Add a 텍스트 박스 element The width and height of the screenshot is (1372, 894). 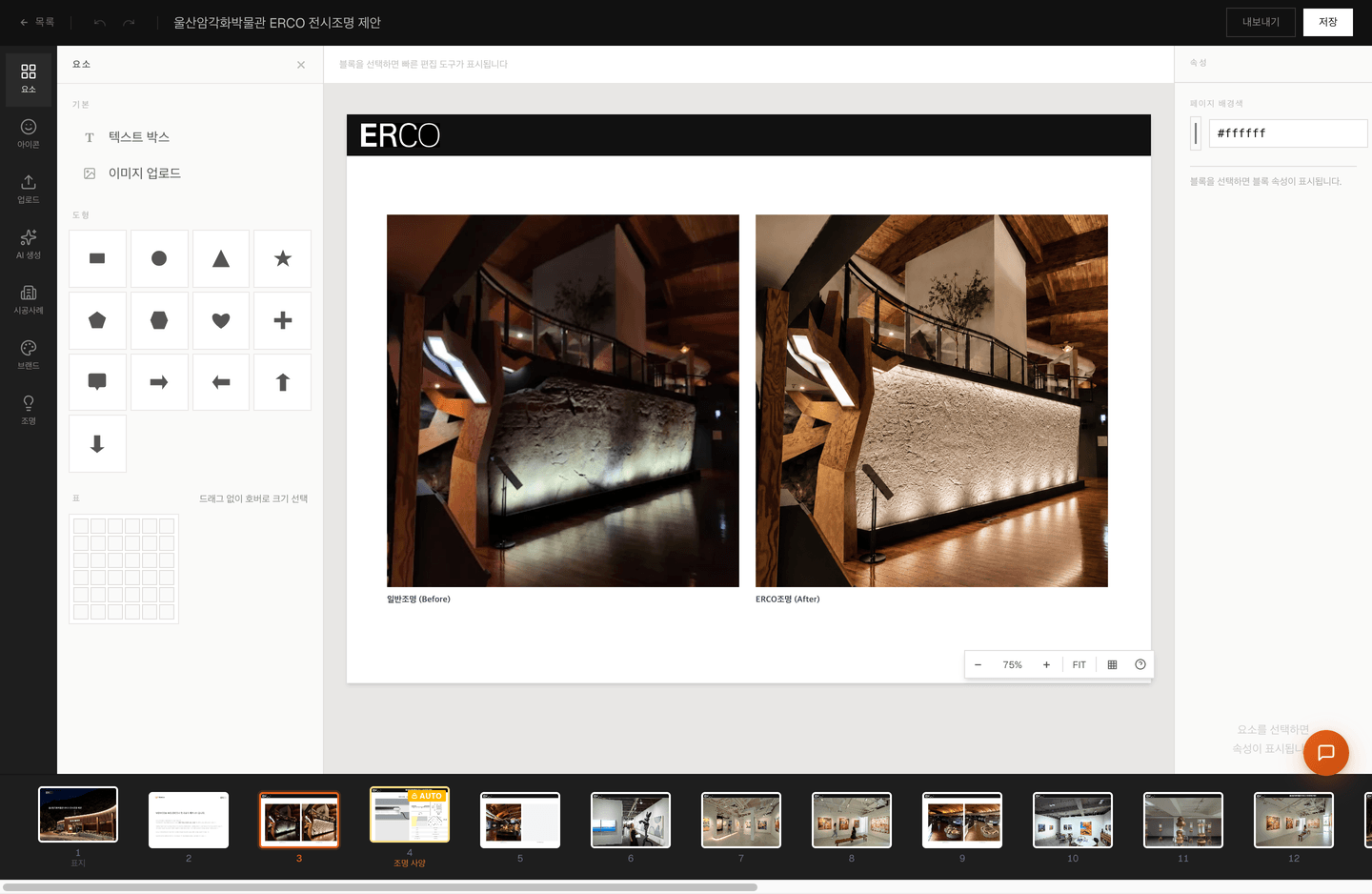tap(191, 137)
